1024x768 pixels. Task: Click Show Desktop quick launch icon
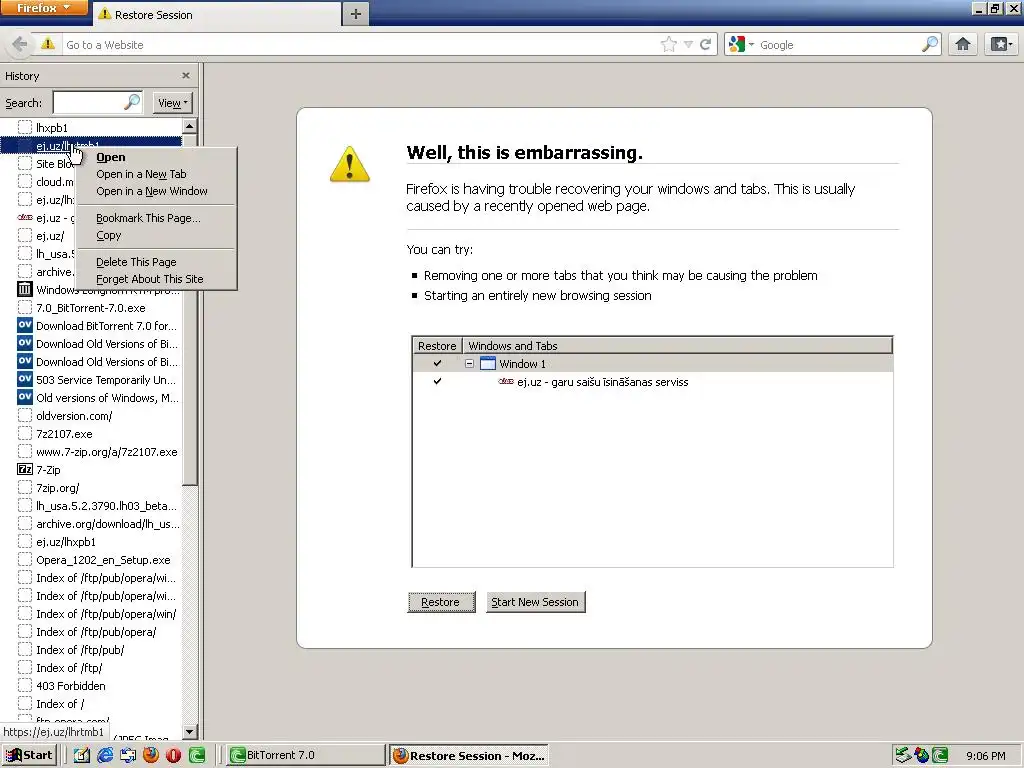tap(82, 756)
